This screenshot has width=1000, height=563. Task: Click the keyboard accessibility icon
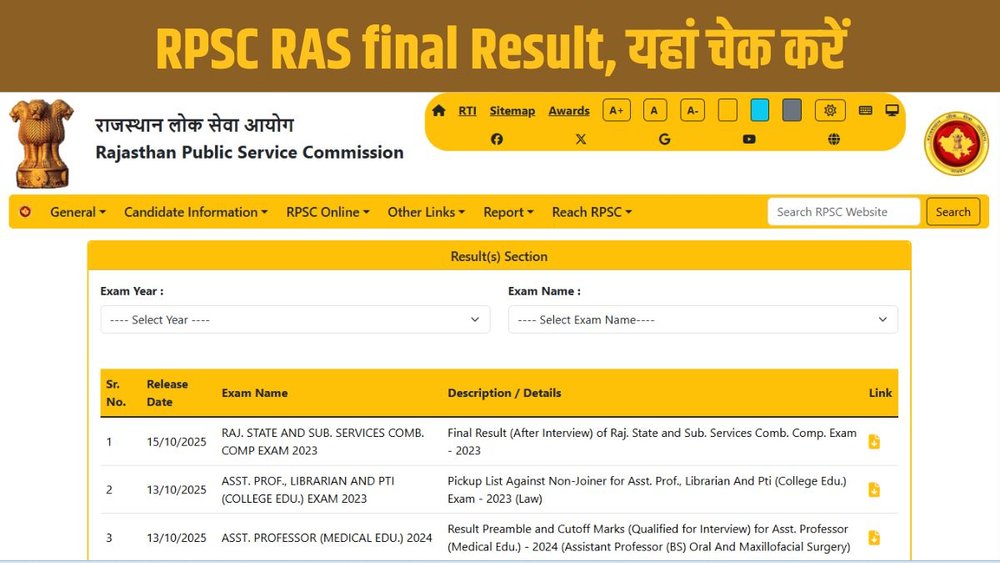(865, 111)
